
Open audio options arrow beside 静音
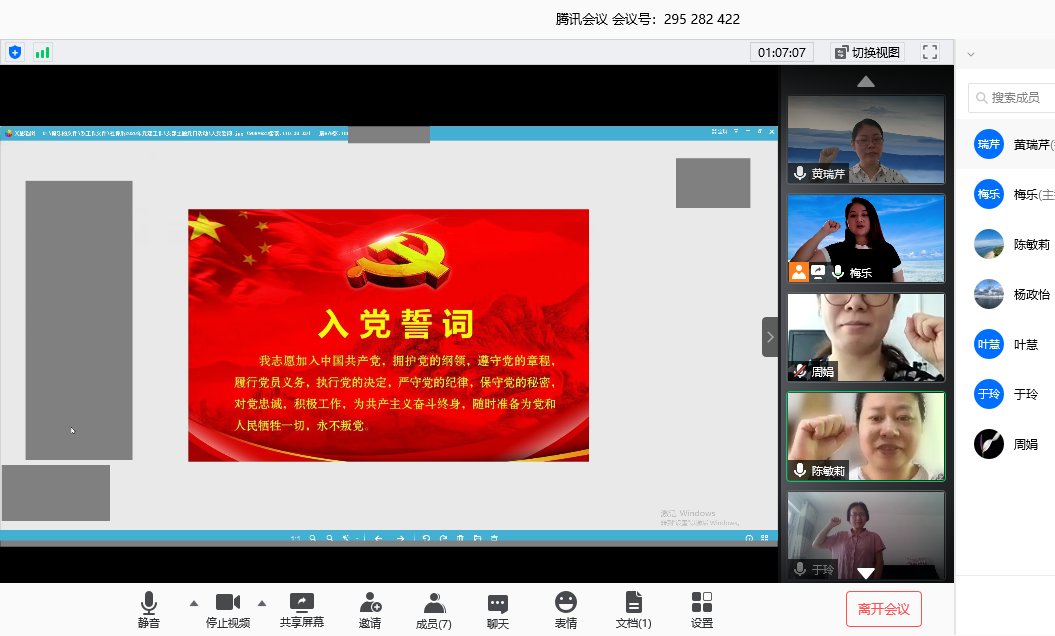(194, 603)
